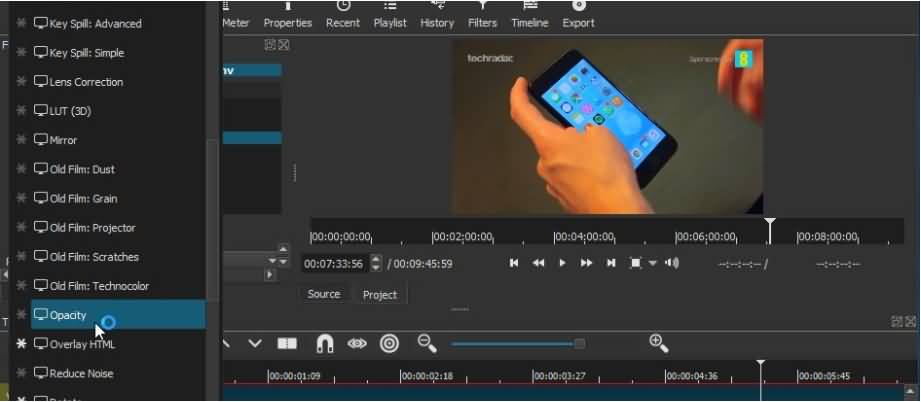
Task: Show the Timeline panel
Action: coord(530,15)
